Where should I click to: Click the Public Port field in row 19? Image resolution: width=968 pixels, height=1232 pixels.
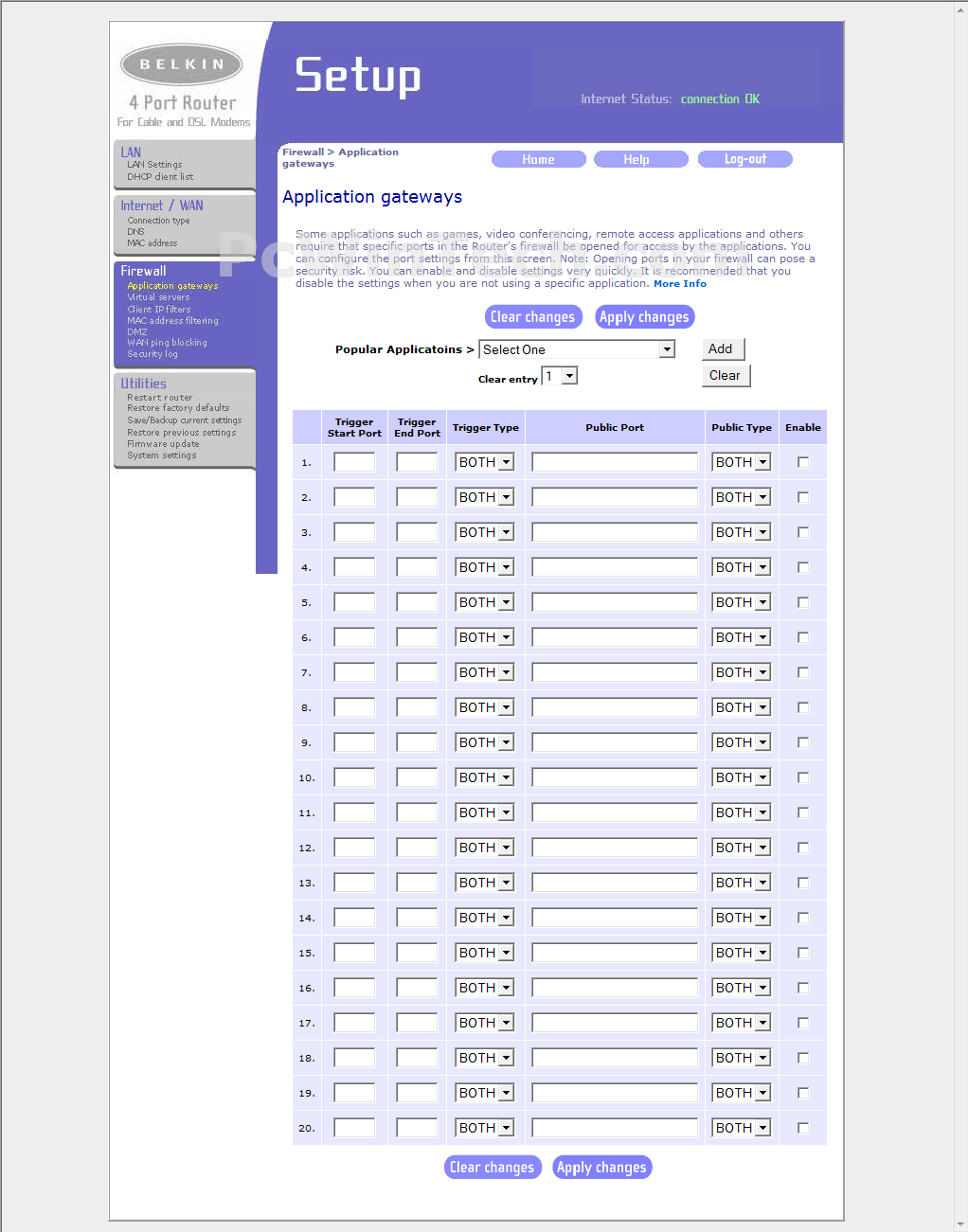[615, 1093]
